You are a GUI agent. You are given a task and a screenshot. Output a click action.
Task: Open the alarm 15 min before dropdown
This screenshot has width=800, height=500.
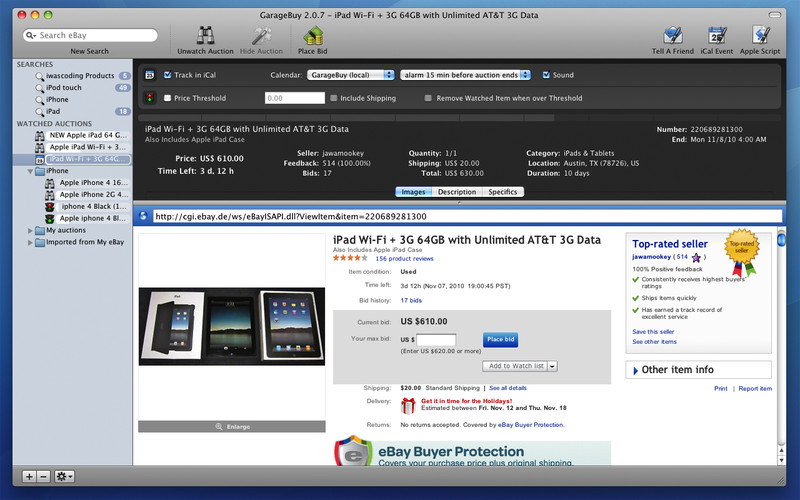click(465, 75)
